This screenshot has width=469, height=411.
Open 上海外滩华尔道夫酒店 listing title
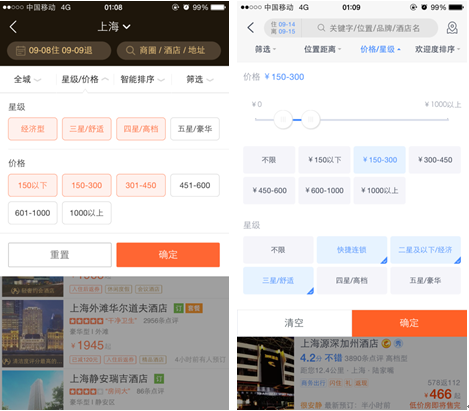coord(118,308)
